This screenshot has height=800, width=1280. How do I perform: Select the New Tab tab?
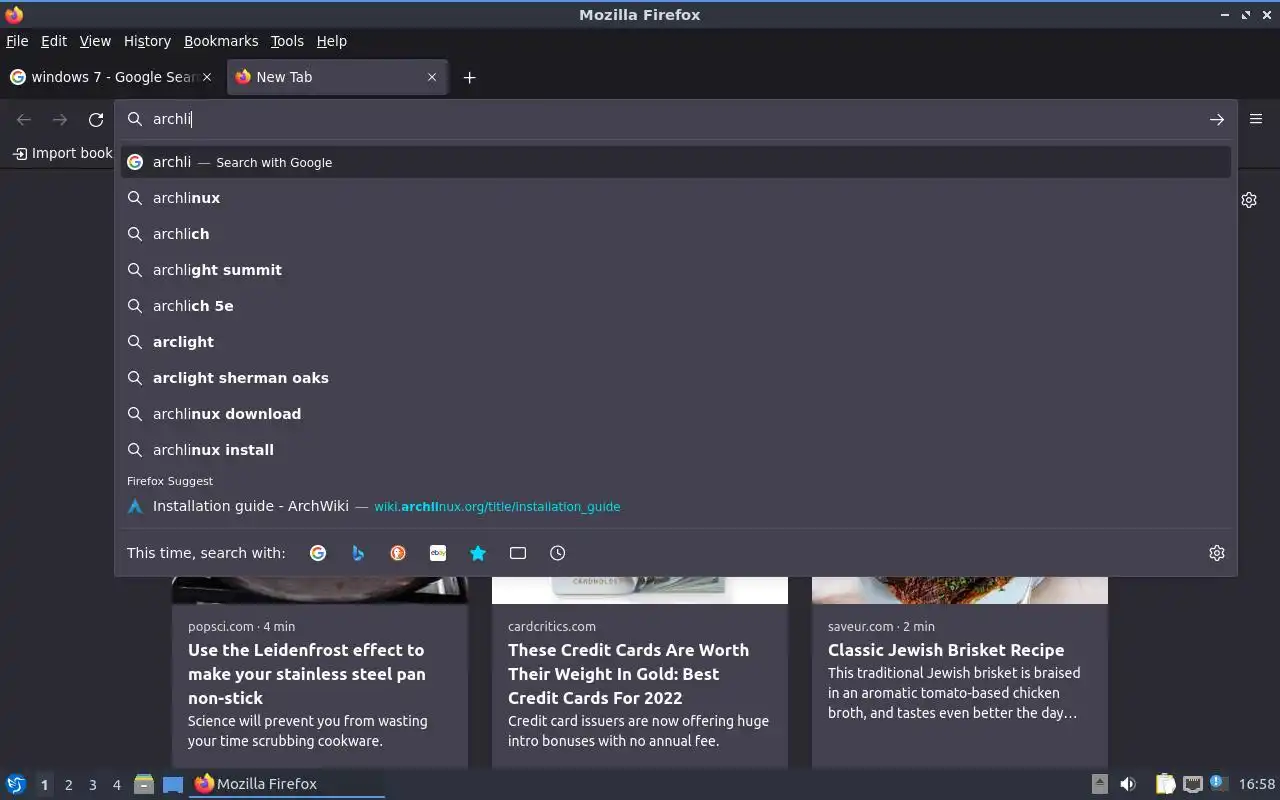337,77
